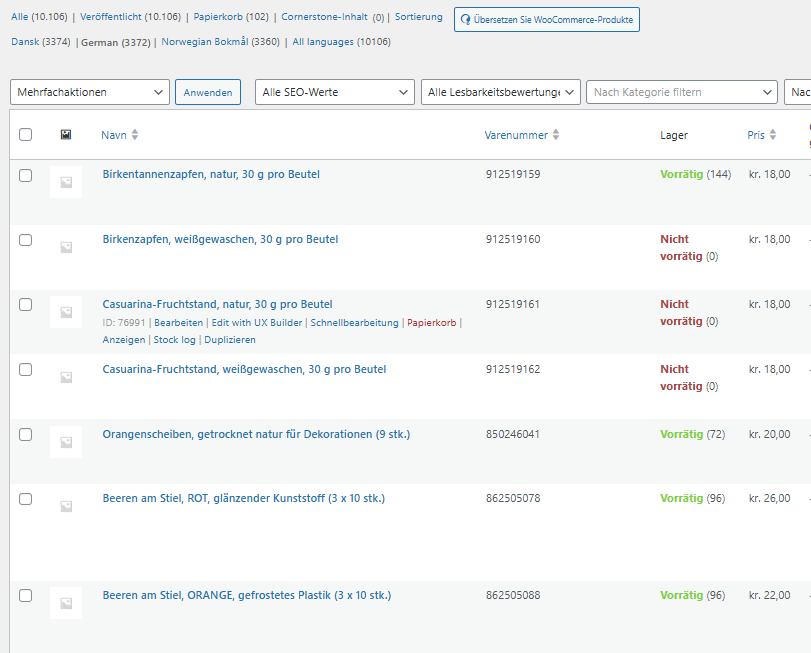Screen dimensions: 811x653
Task: Click Schnellbearbeitung under the Casuarina-Fruchtstand natur product
Action: (355, 323)
